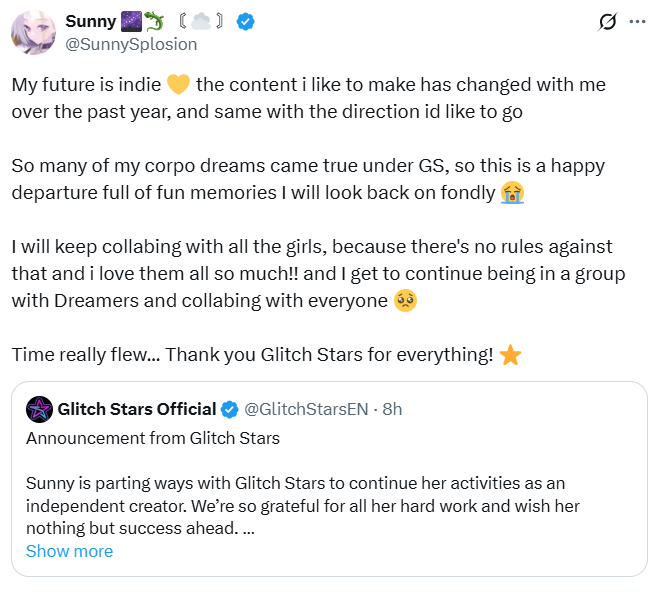The image size is (658, 592).
Task: Click the 8h timestamp on quoted tweet
Action: pos(392,409)
